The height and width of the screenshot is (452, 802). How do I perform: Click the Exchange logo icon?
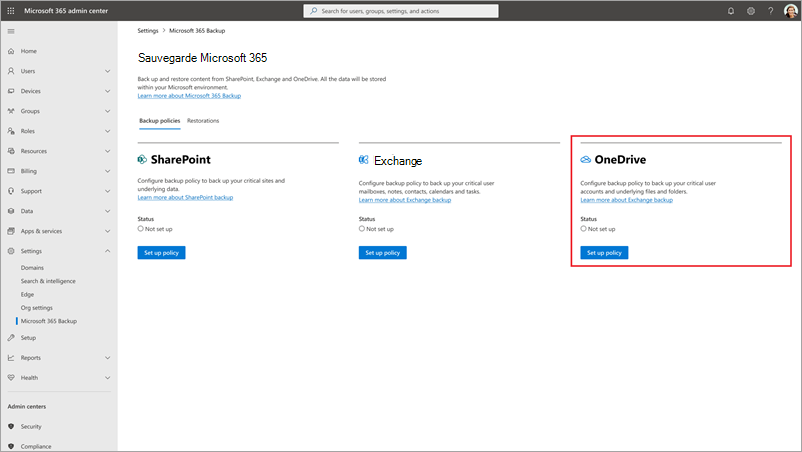click(x=364, y=160)
